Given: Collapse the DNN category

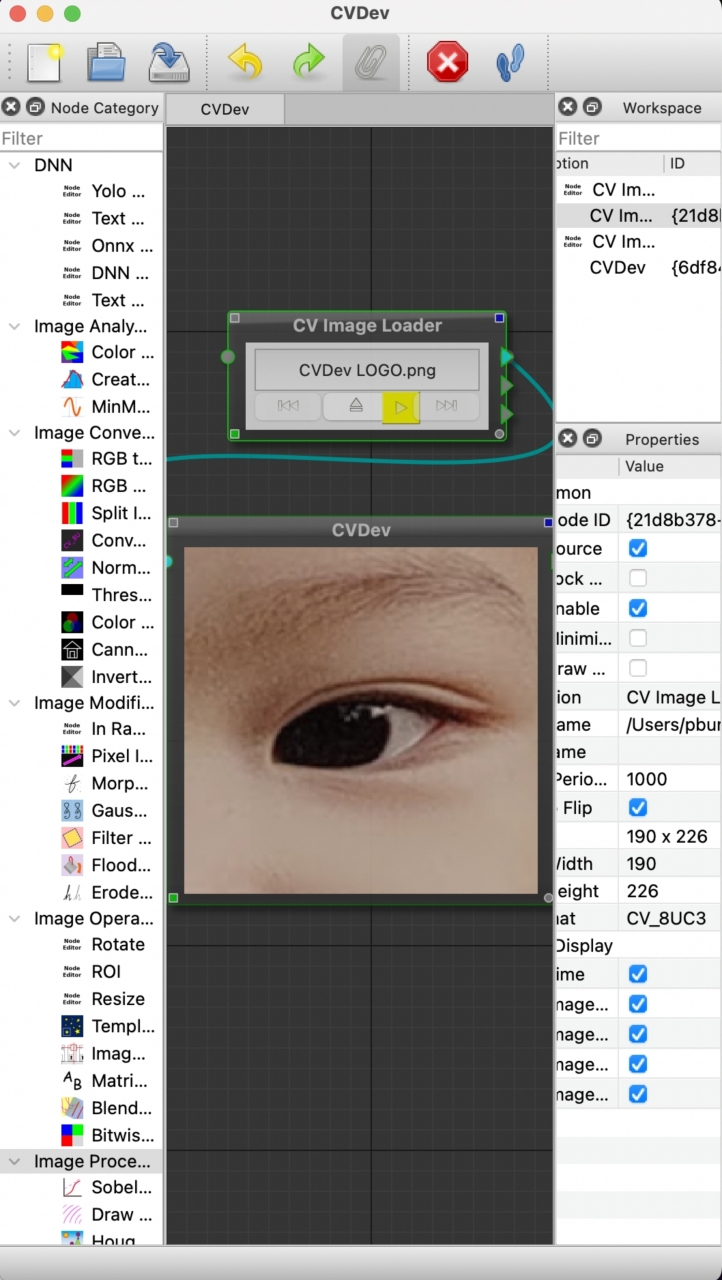Looking at the screenshot, I should pyautogui.click(x=15, y=165).
